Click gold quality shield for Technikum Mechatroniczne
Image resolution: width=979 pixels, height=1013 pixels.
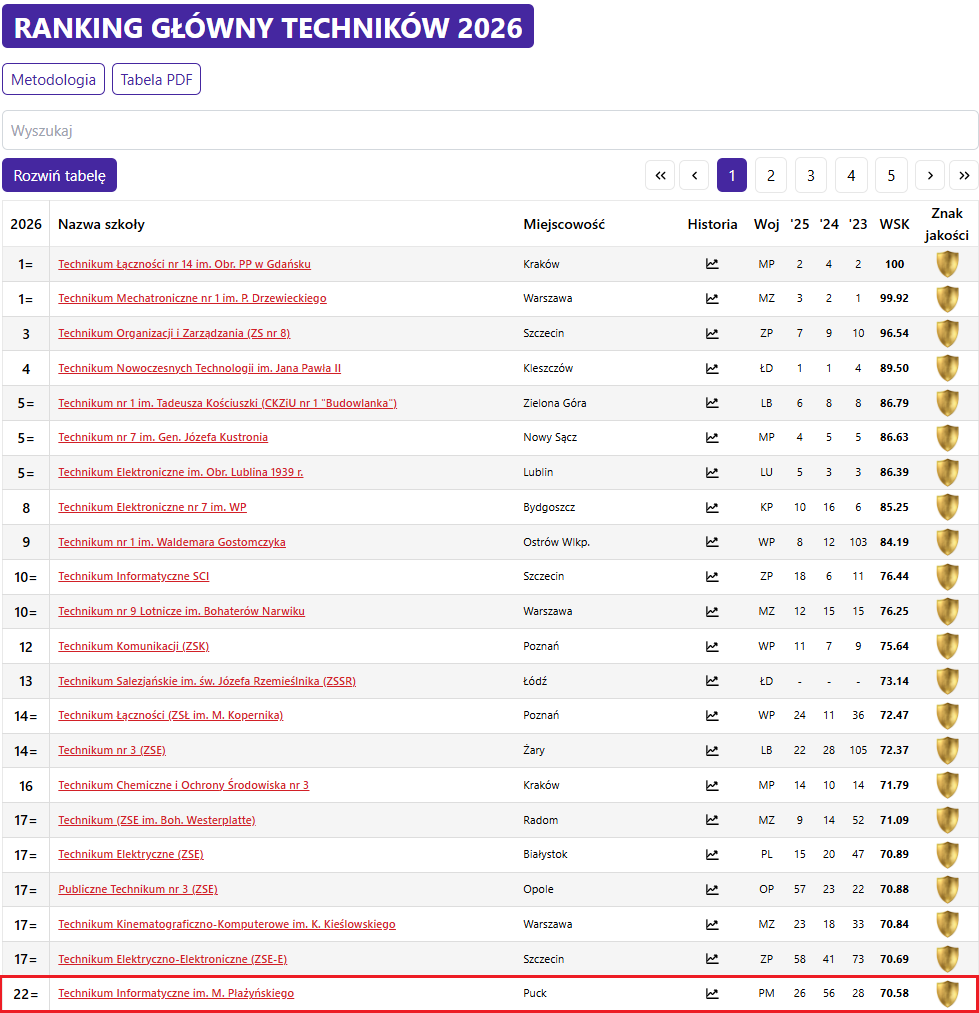947,299
